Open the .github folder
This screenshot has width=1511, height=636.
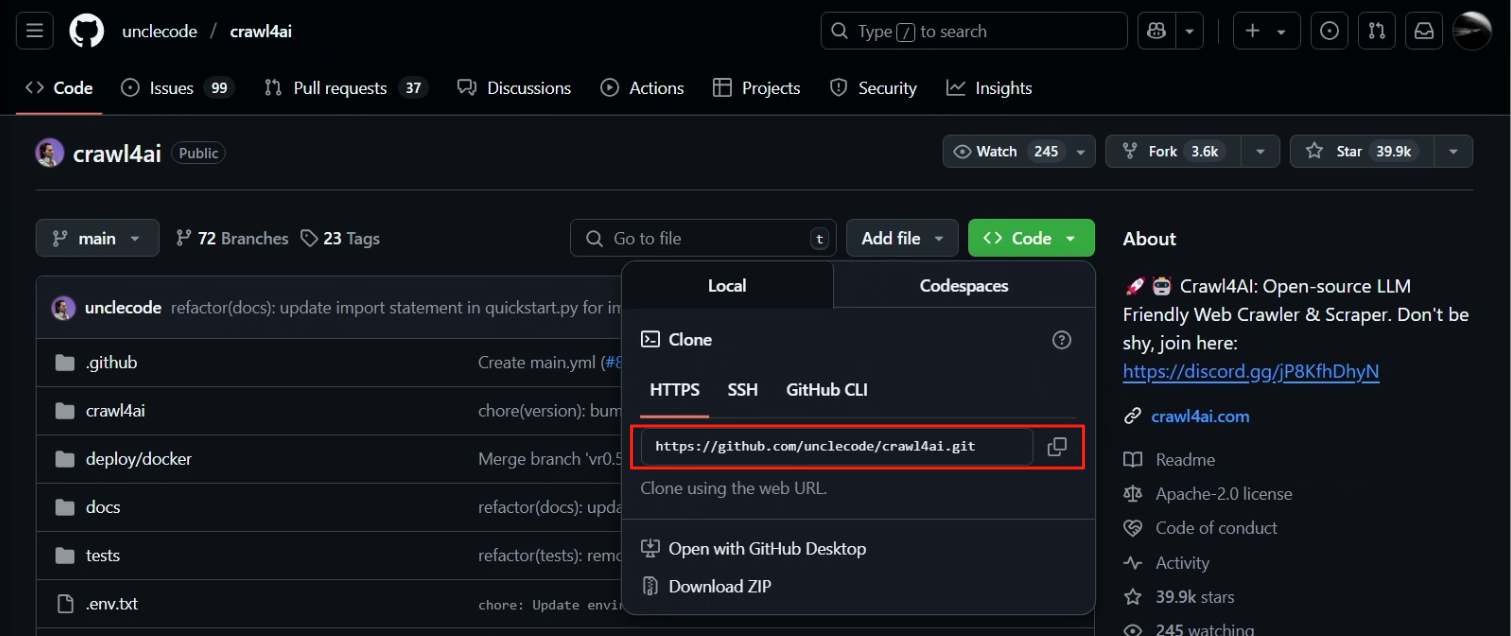pyautogui.click(x=111, y=362)
